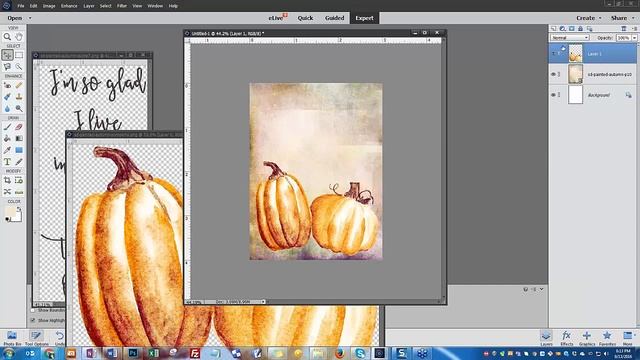The width and height of the screenshot is (640, 360).
Task: Switch to the eLive tab
Action: coord(277,18)
